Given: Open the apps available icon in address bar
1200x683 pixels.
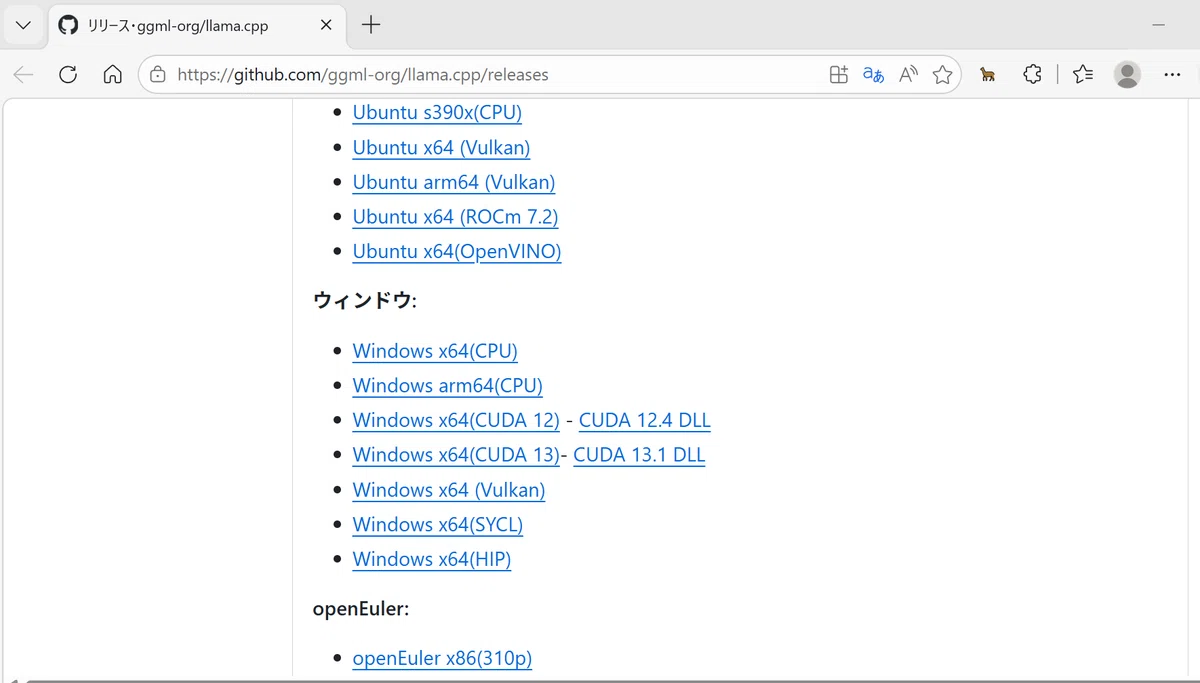Looking at the screenshot, I should point(838,74).
